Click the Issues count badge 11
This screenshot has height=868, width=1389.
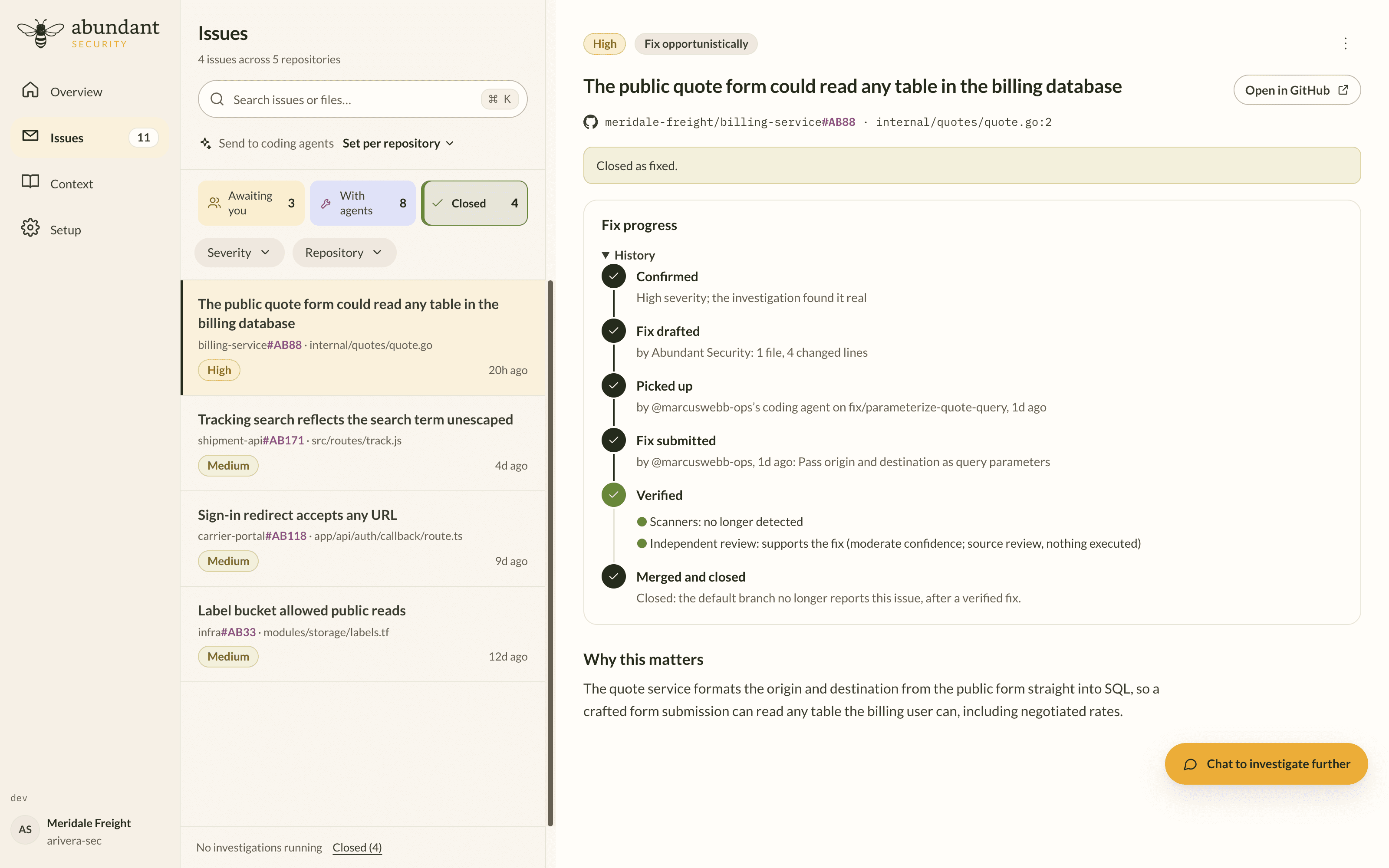(144, 137)
